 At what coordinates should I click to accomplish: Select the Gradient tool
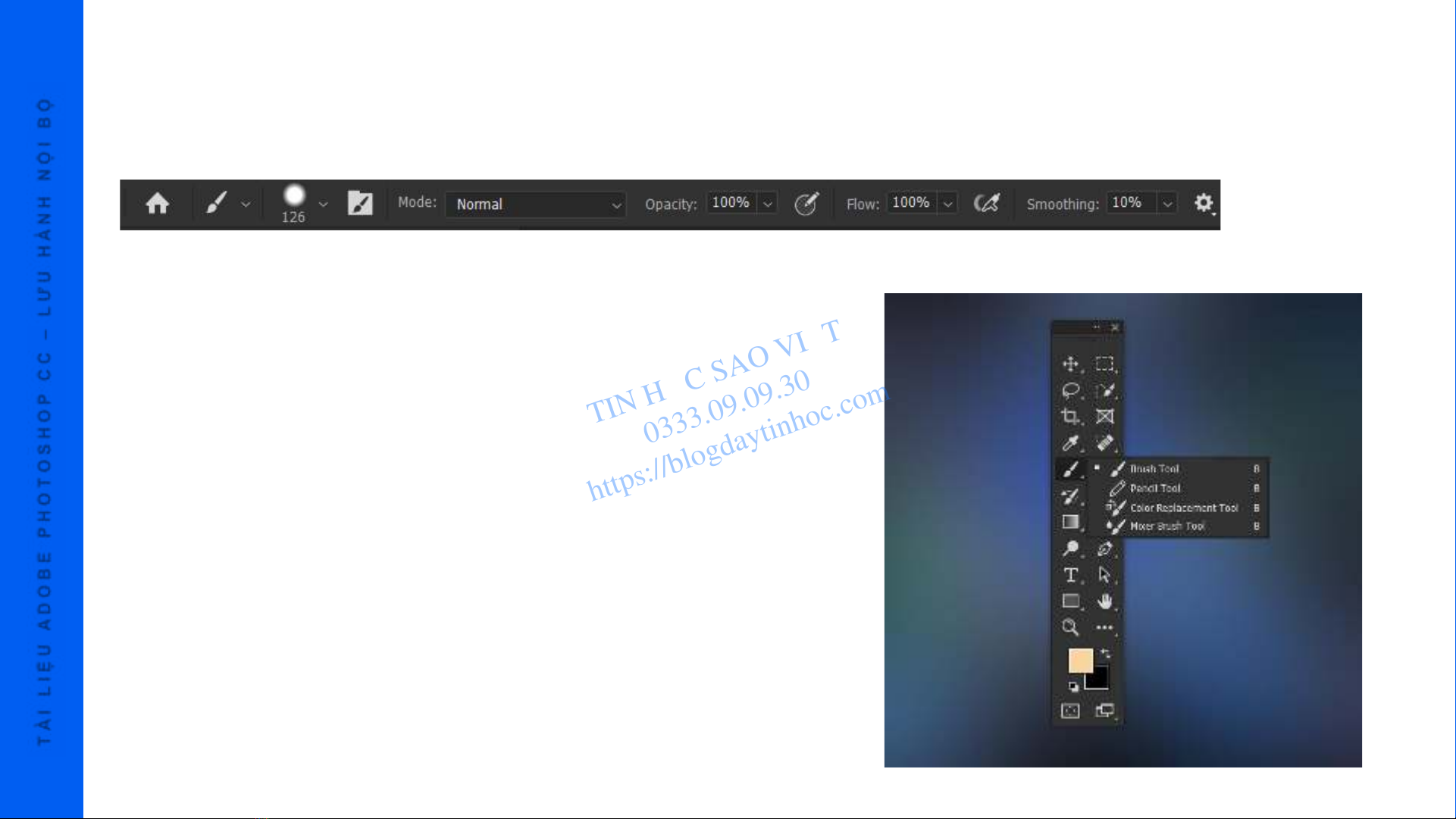[x=1070, y=522]
